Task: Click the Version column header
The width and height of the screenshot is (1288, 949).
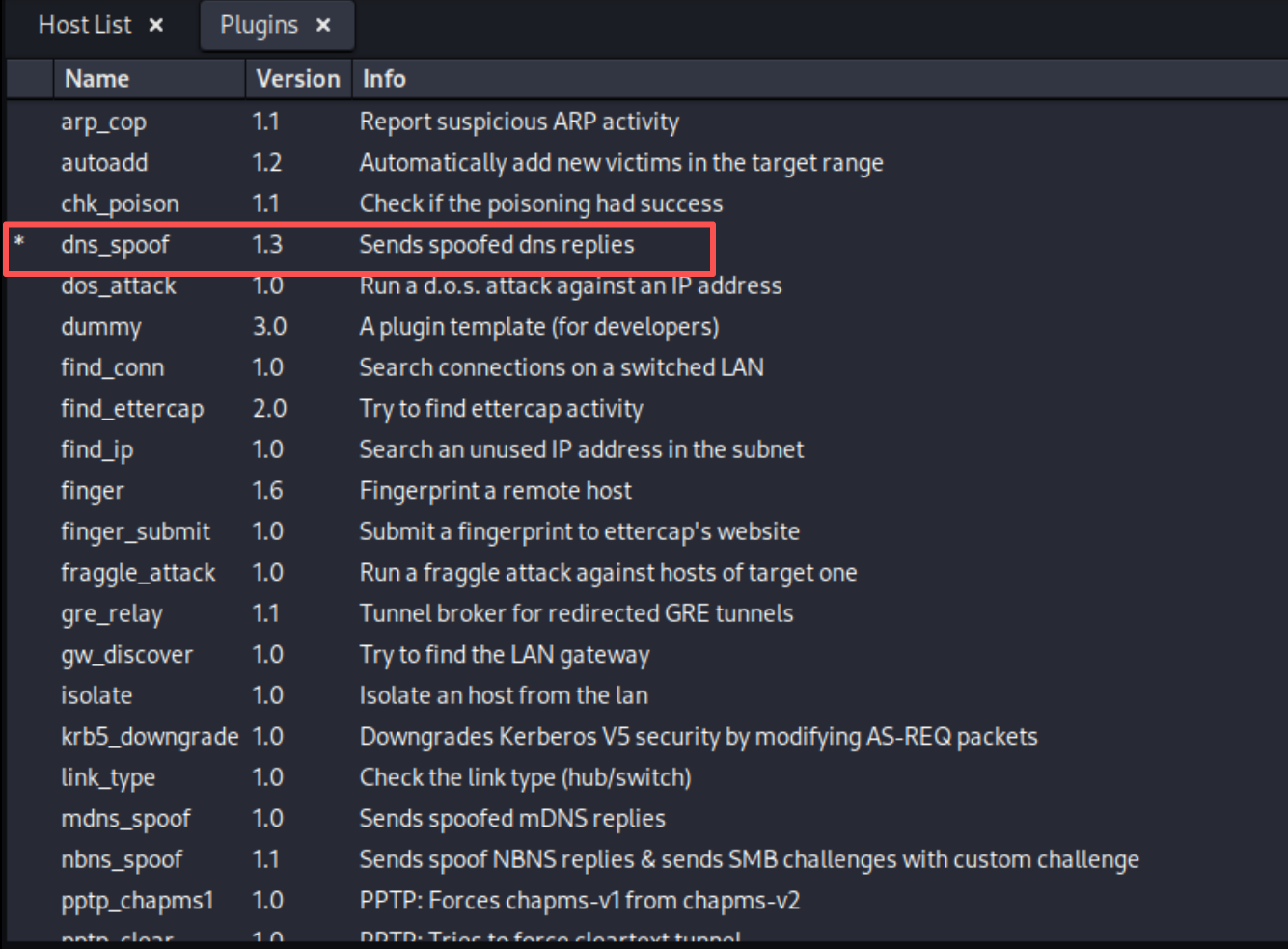Action: [297, 79]
